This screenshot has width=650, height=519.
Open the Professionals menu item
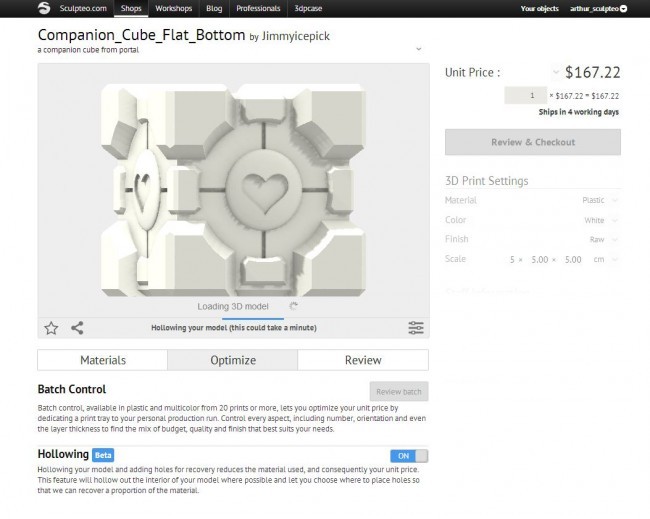pyautogui.click(x=258, y=8)
